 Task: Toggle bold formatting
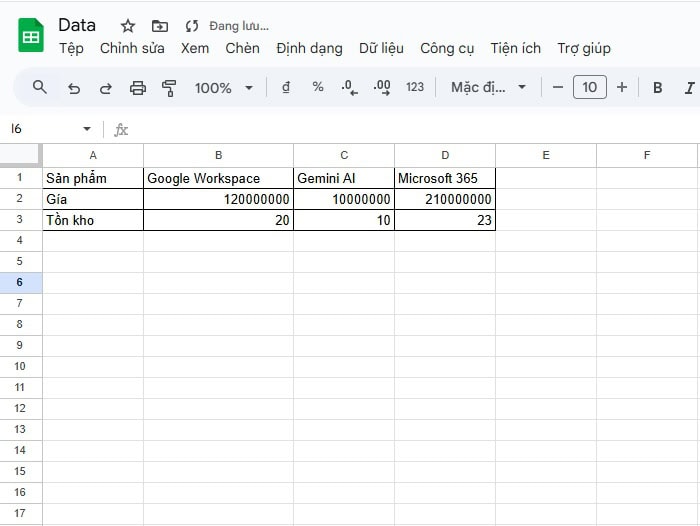[x=658, y=88]
